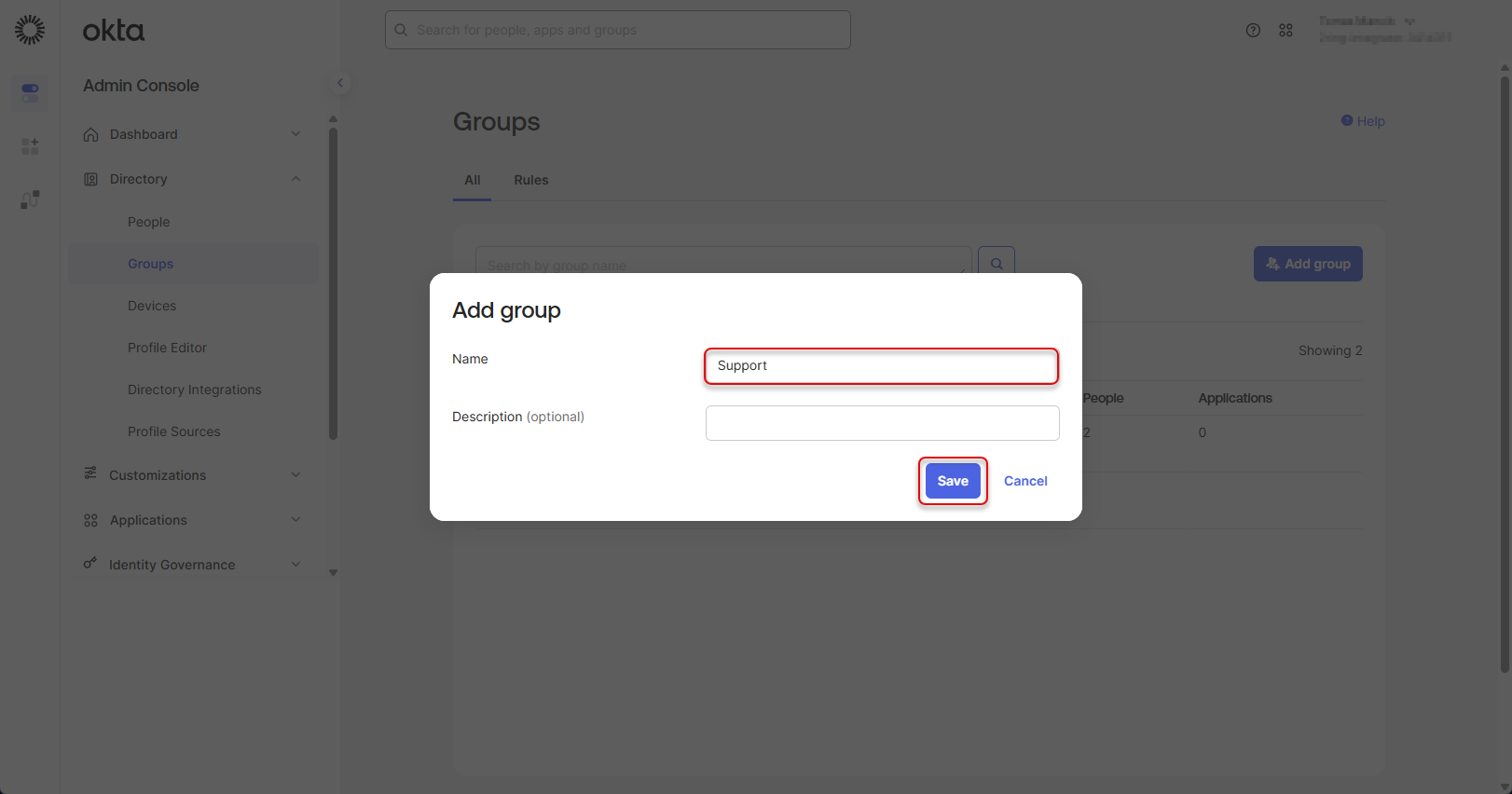
Task: Click the group search magnifier button
Action: tap(997, 264)
